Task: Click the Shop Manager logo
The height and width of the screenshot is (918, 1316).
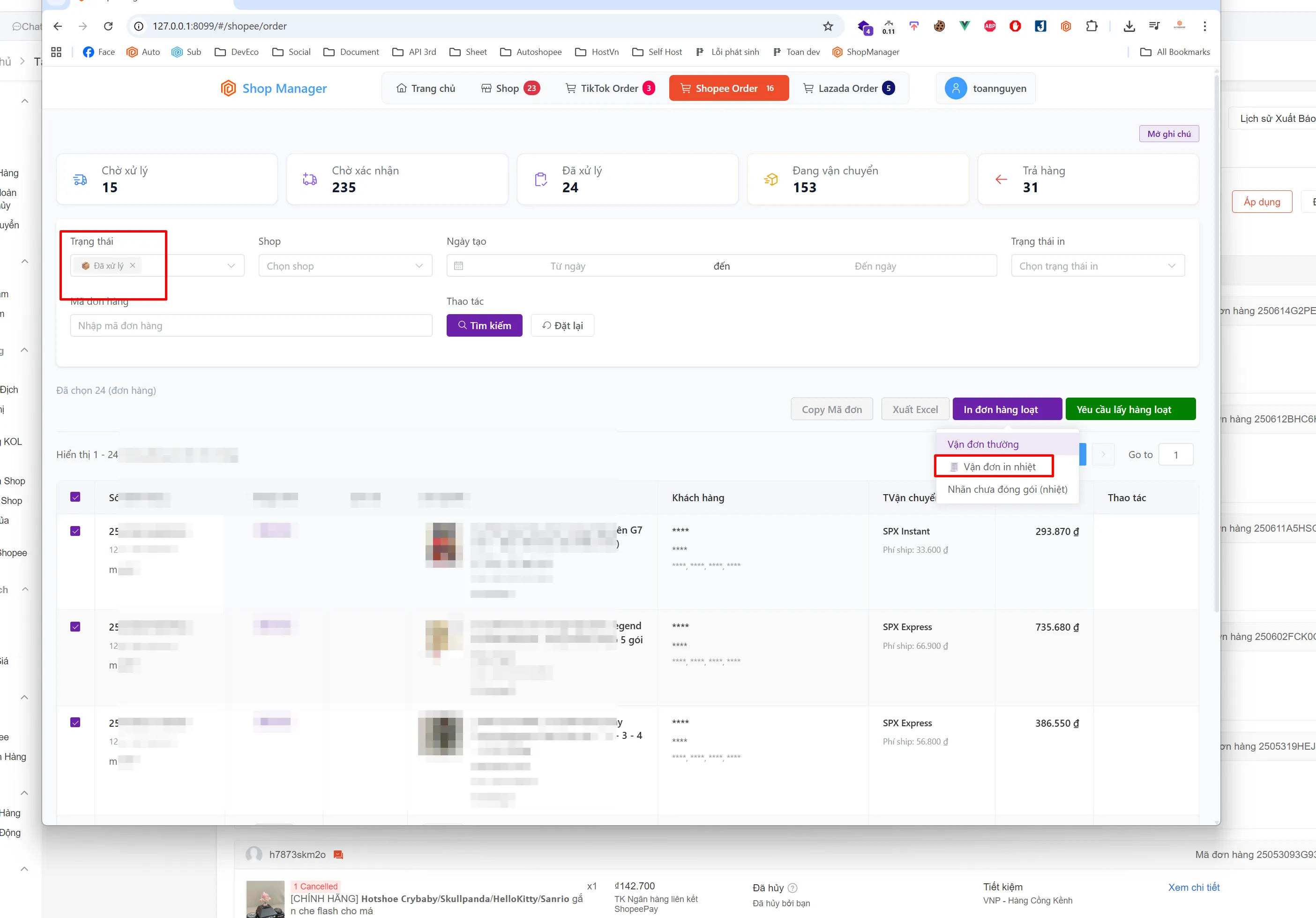Action: coord(274,88)
